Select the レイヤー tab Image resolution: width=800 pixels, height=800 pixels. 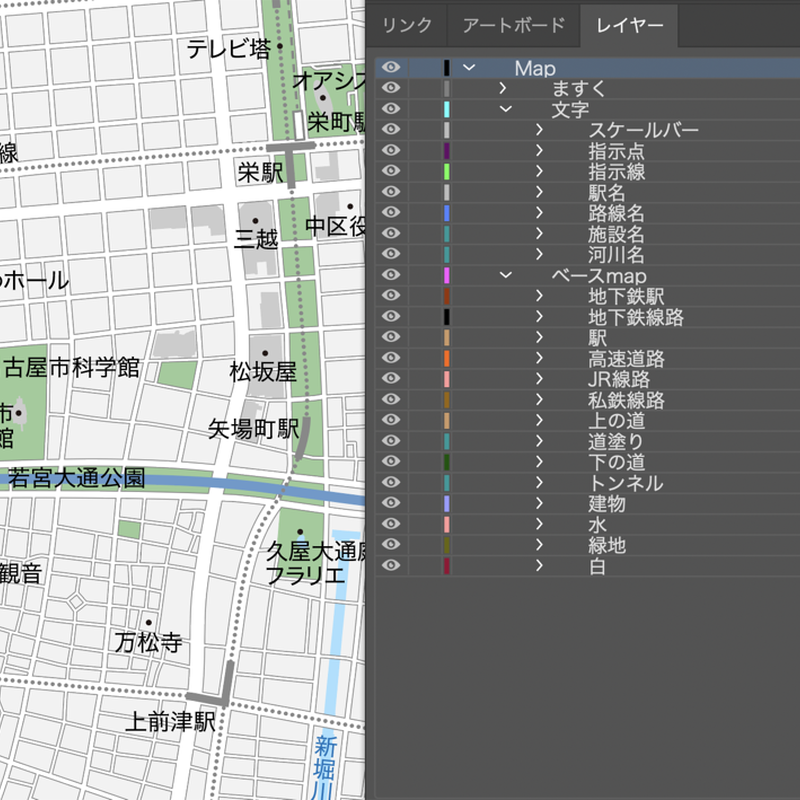click(x=629, y=25)
